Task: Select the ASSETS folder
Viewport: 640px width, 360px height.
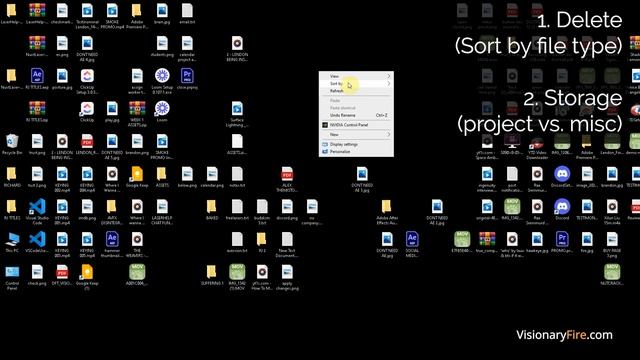Action: pos(162,178)
